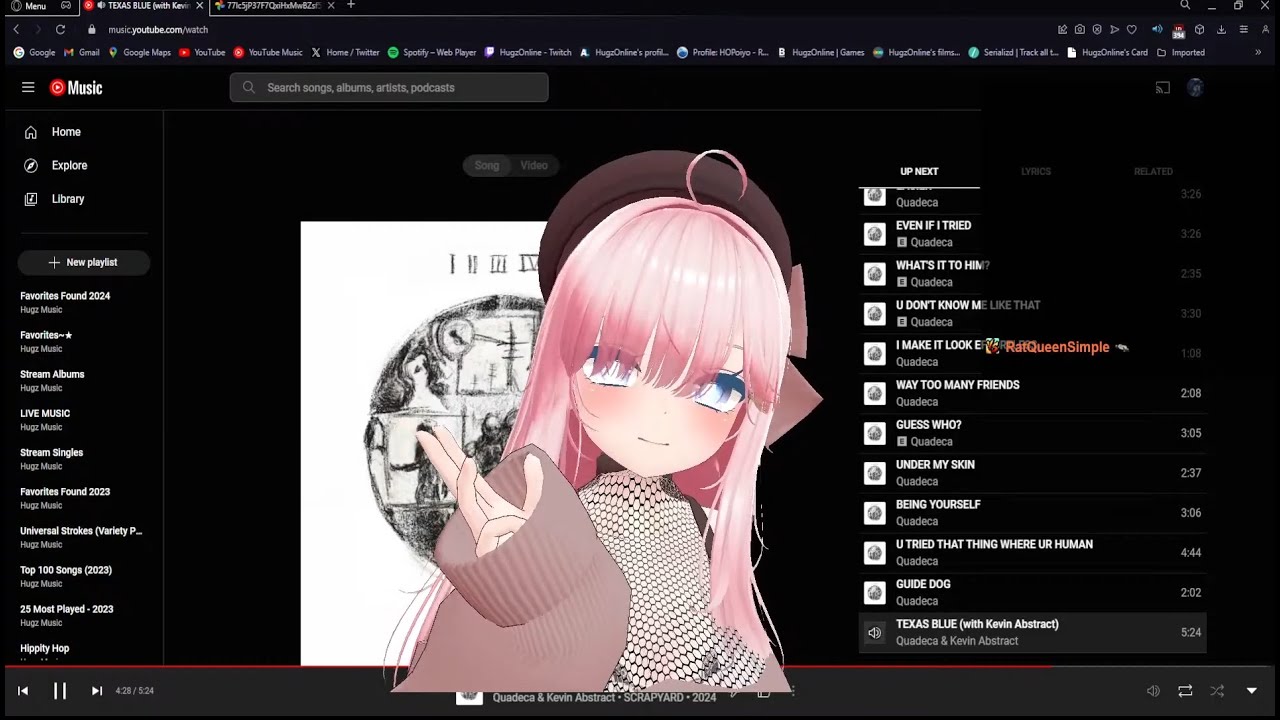This screenshot has height=720, width=1280.
Task: Expand the bookmarks overflow chevron
Action: point(1258,53)
